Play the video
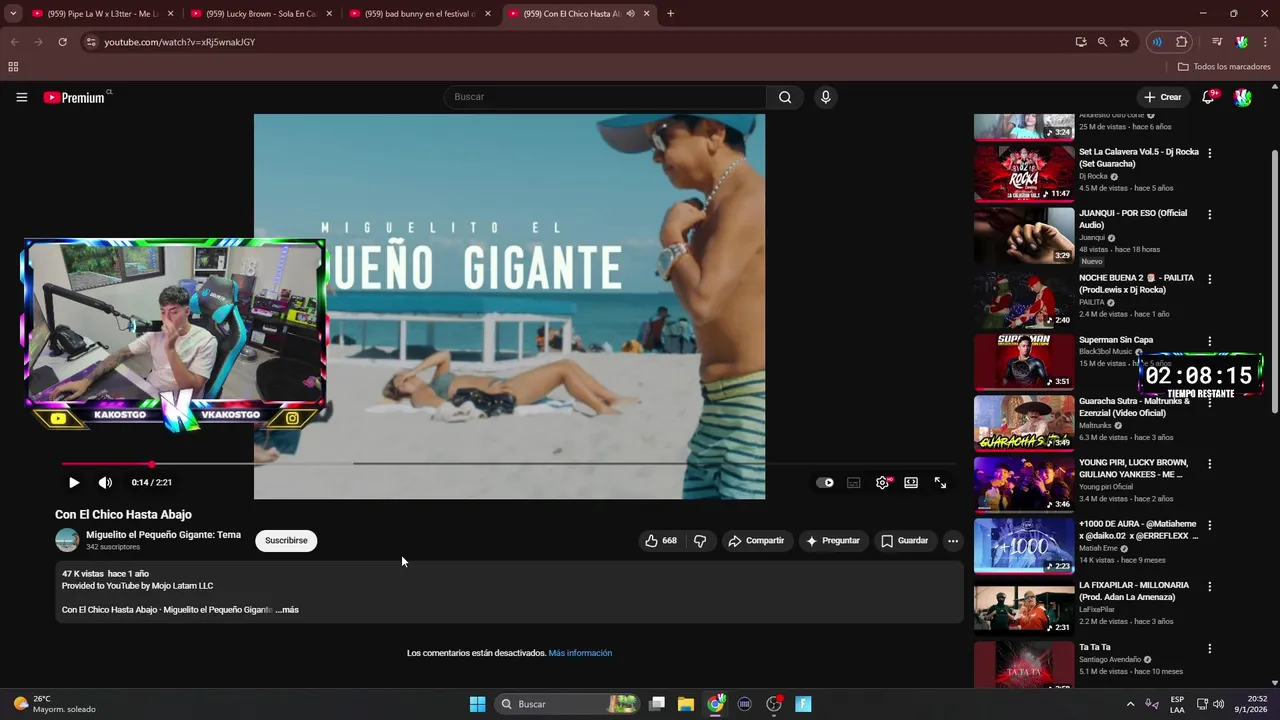Image resolution: width=1280 pixels, height=720 pixels. coord(74,482)
